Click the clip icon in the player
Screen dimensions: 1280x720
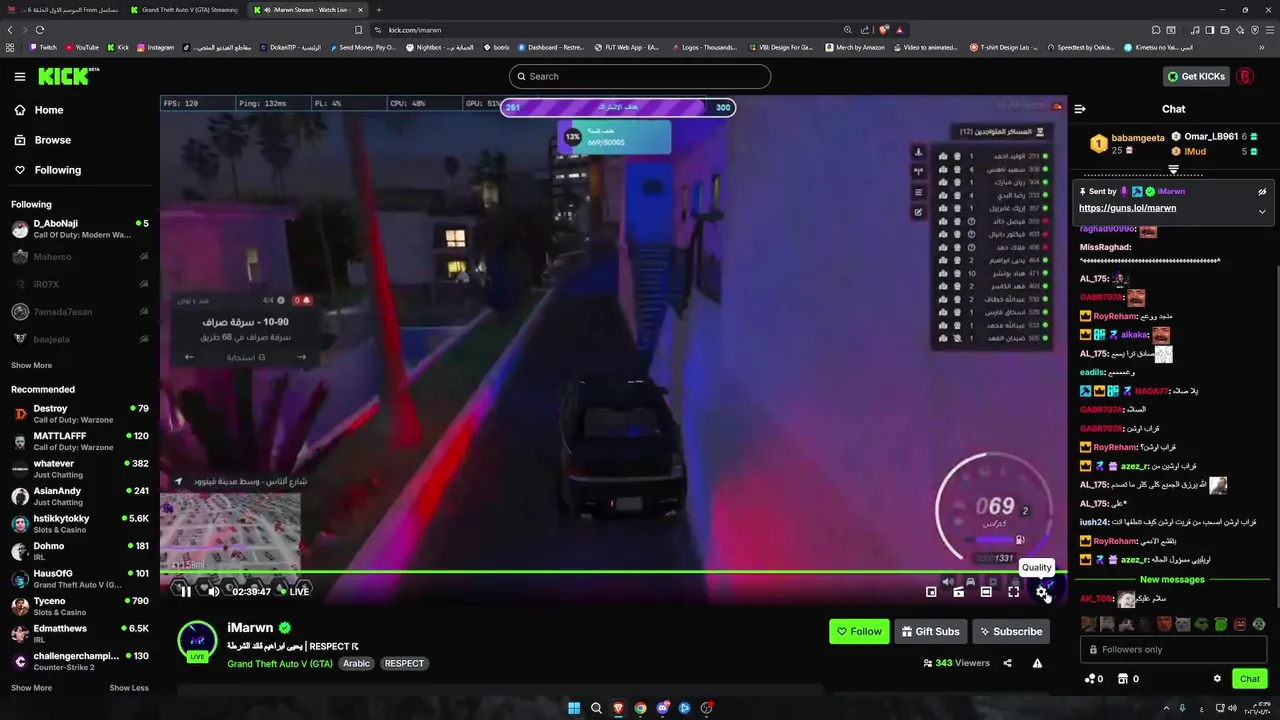coord(958,592)
